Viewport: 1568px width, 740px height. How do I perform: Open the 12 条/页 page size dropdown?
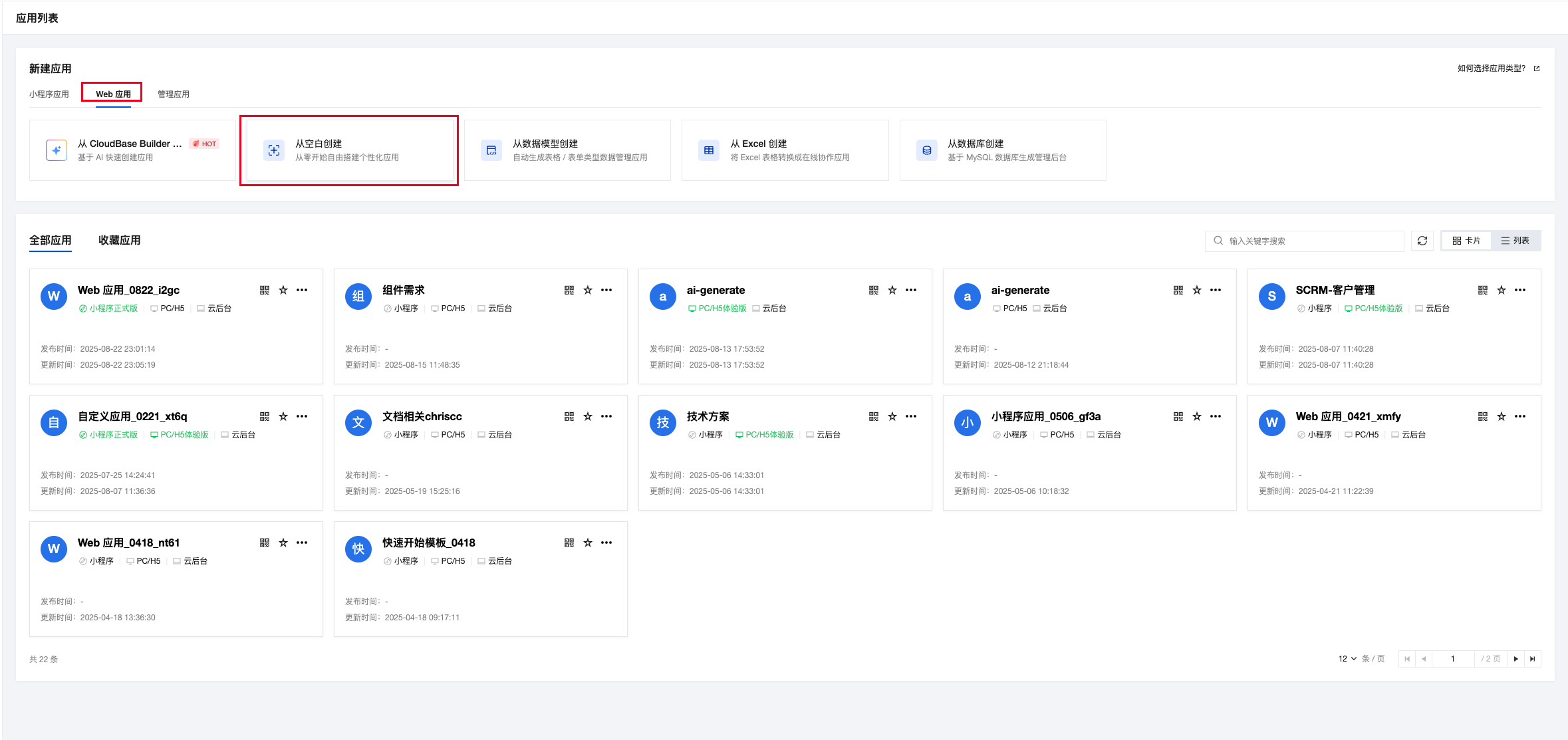(x=1347, y=658)
